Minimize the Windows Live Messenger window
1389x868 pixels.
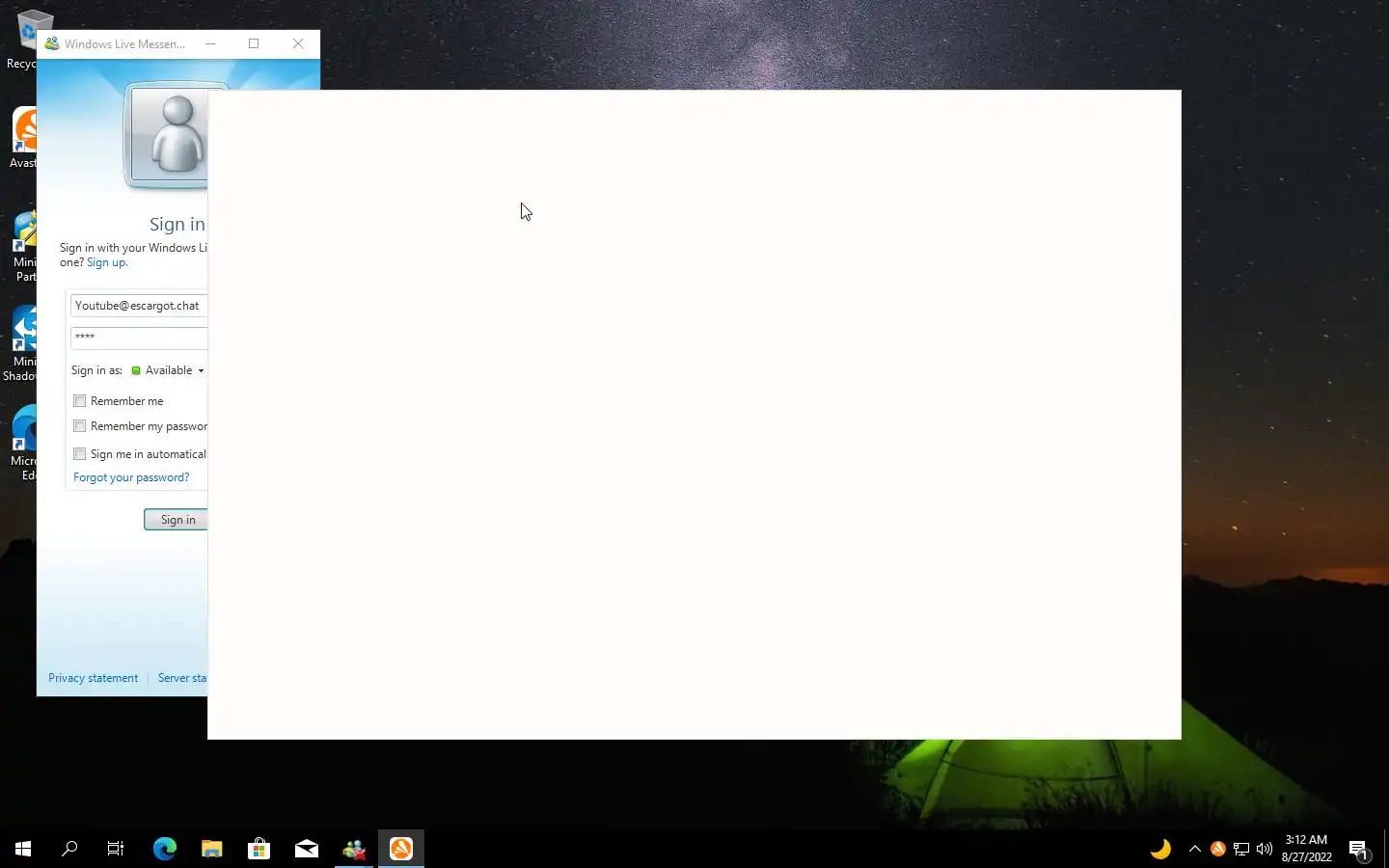[210, 43]
